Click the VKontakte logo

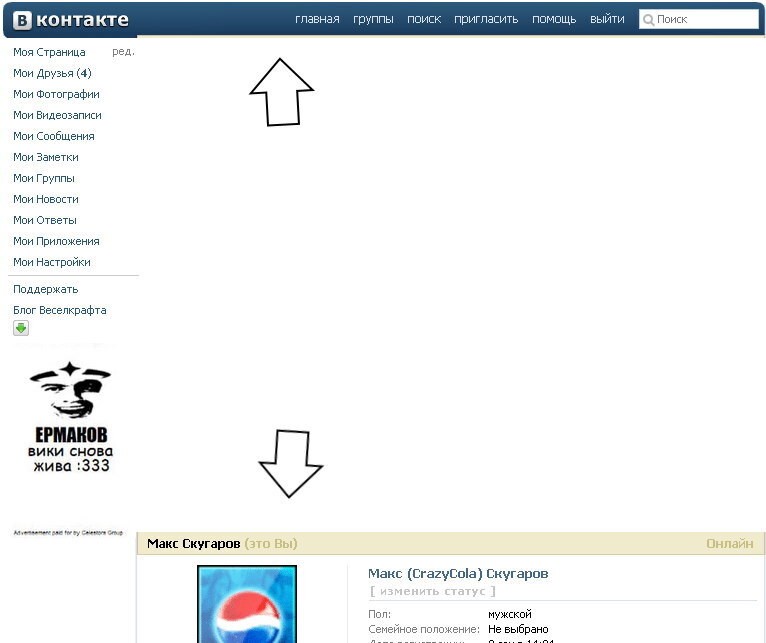tap(71, 20)
